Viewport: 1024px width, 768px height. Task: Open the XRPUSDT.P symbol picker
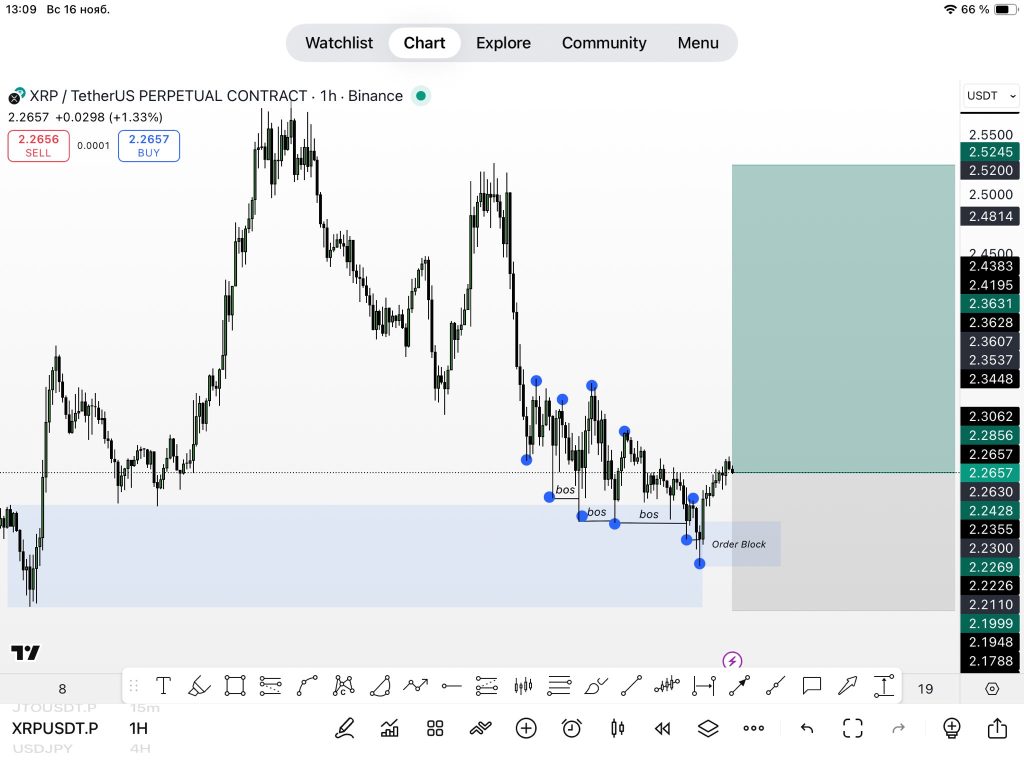tap(55, 728)
